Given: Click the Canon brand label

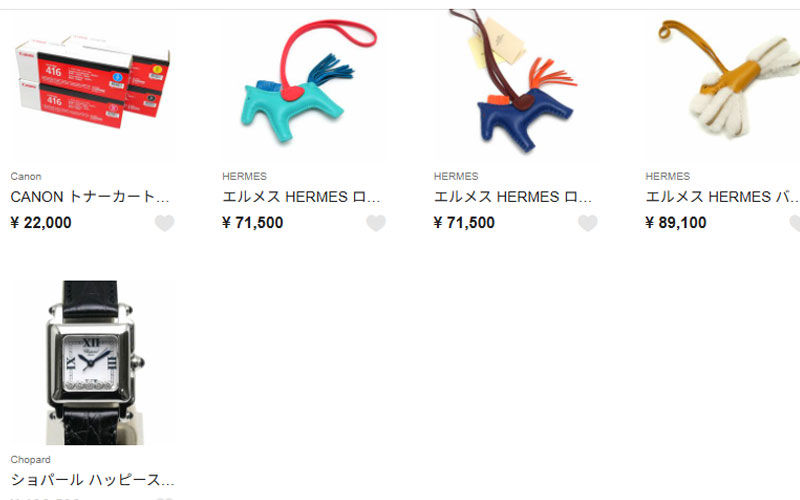Looking at the screenshot, I should [26, 177].
